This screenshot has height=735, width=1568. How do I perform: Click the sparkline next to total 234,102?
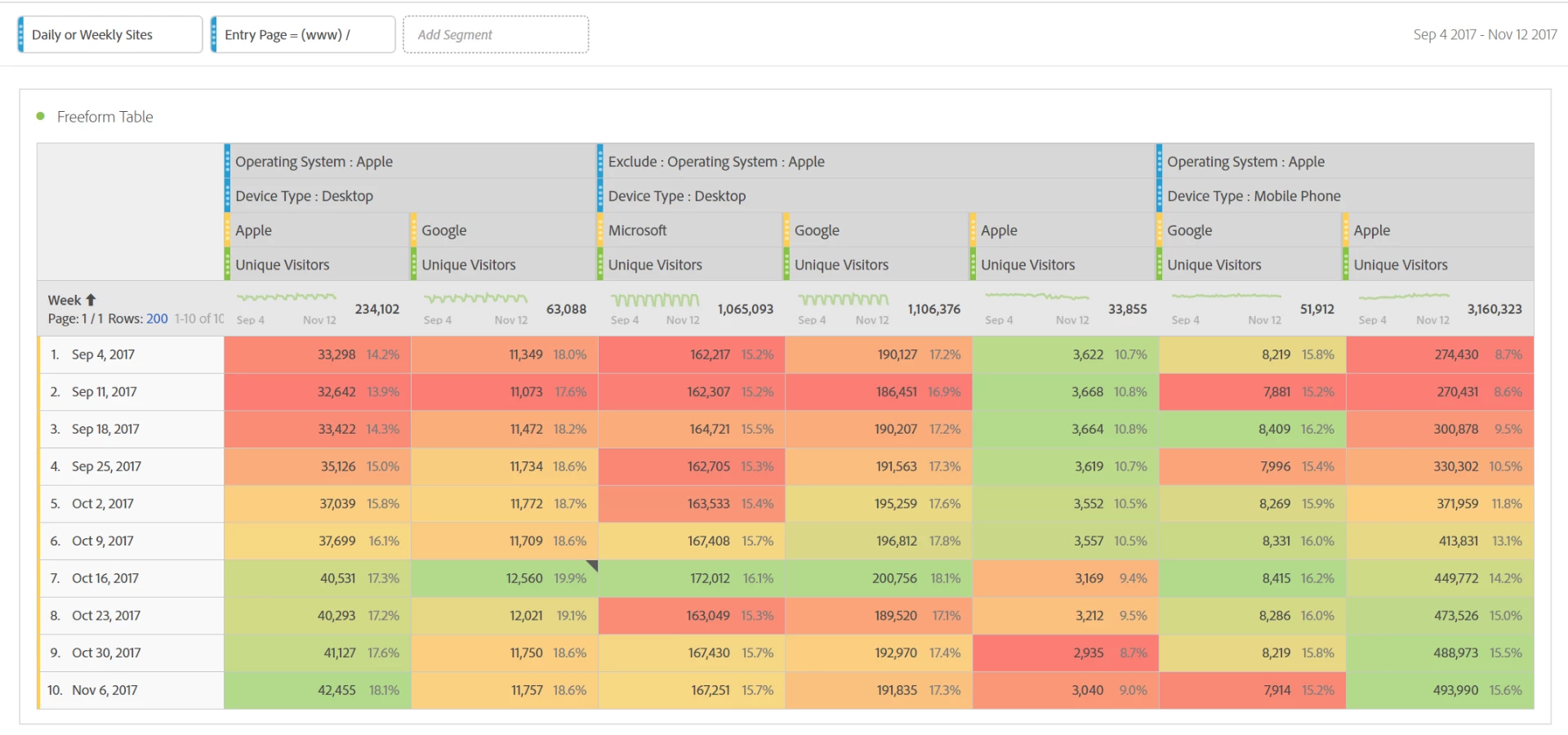click(x=286, y=297)
